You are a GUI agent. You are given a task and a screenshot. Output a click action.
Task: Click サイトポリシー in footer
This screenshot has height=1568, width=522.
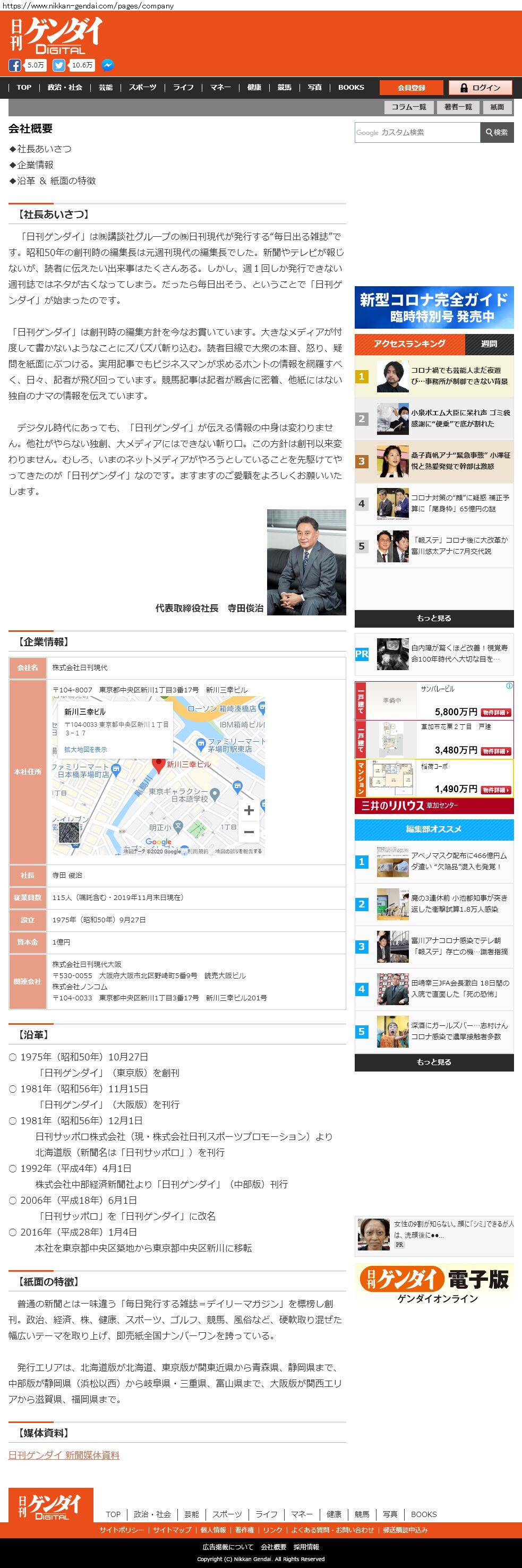click(122, 1530)
